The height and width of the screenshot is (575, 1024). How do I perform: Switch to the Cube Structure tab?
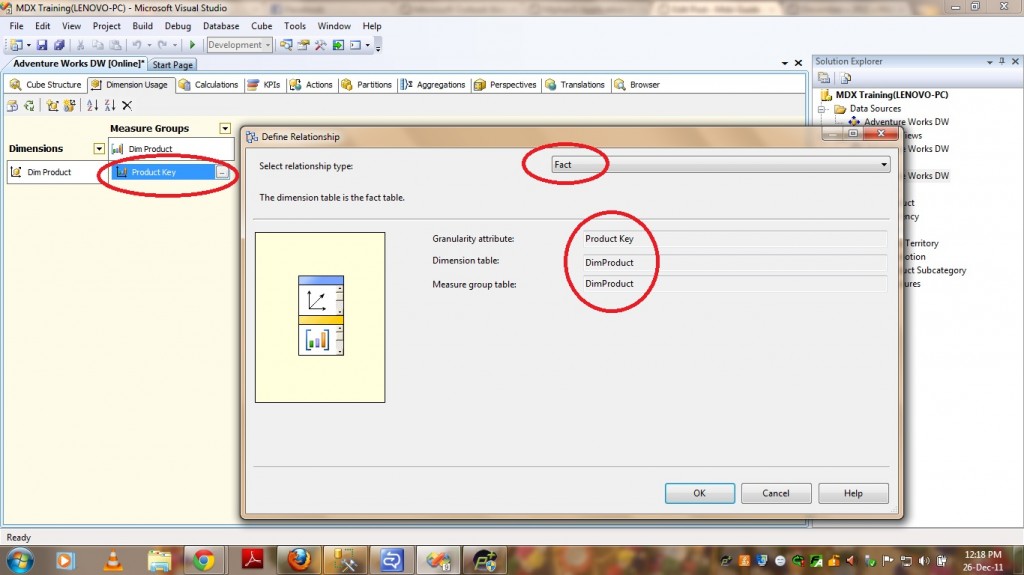46,85
